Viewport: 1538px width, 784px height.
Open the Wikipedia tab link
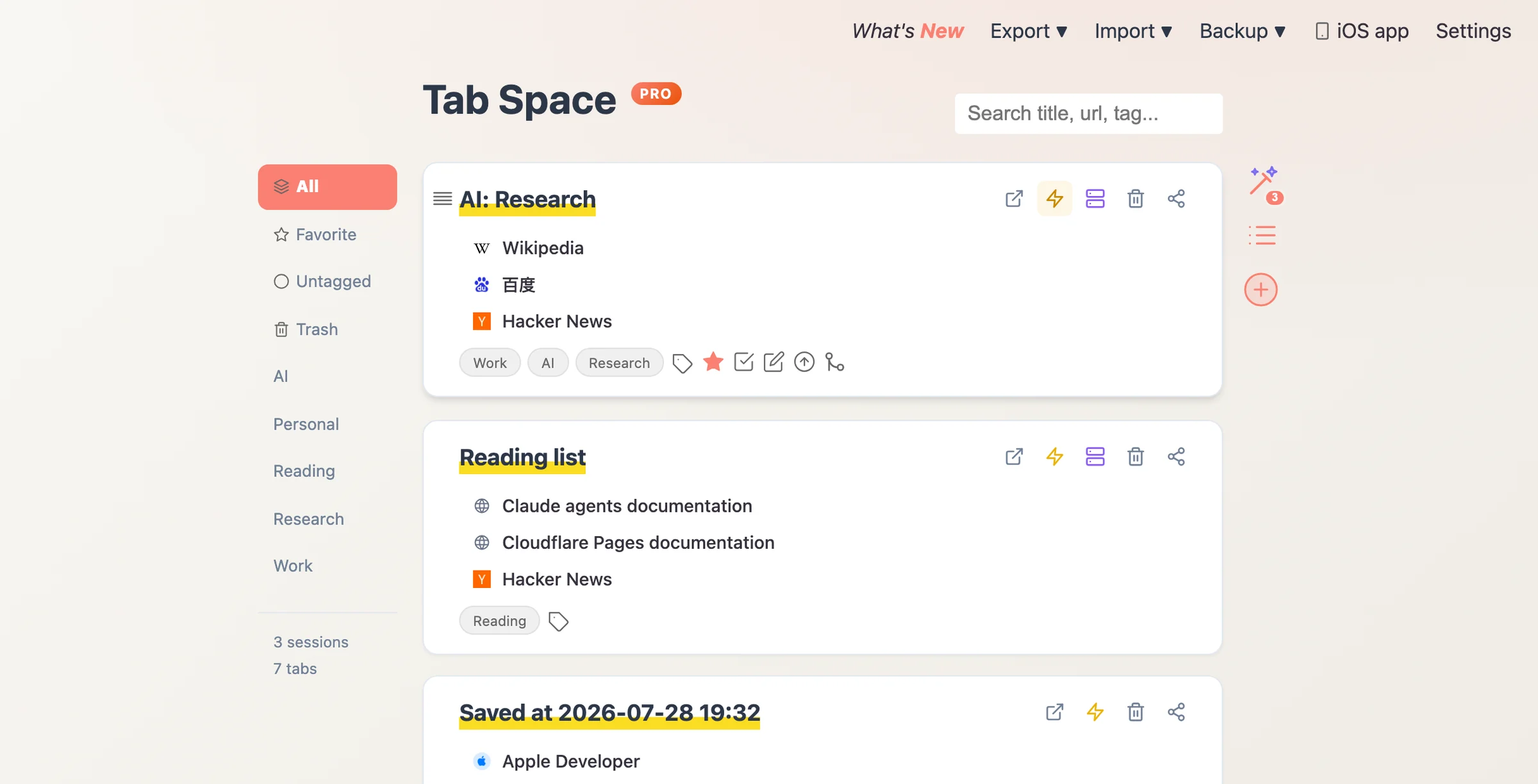[542, 248]
